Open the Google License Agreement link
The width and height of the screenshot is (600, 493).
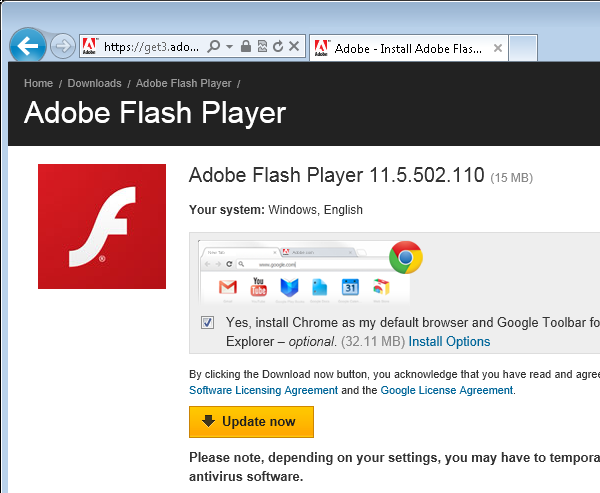447,390
